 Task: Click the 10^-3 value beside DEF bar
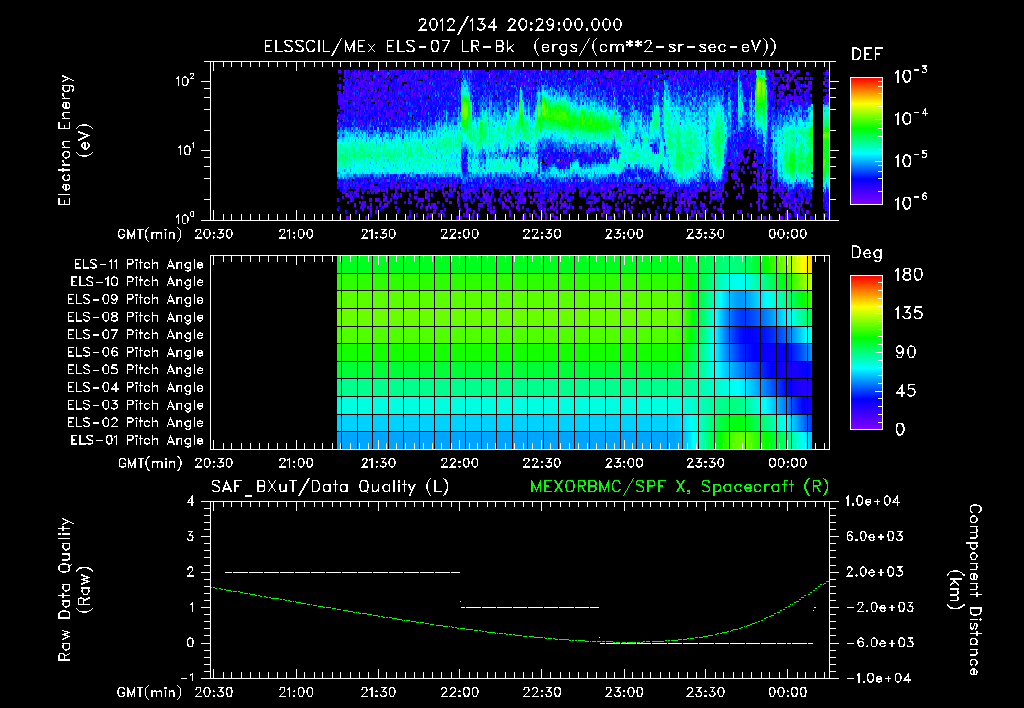tap(910, 75)
